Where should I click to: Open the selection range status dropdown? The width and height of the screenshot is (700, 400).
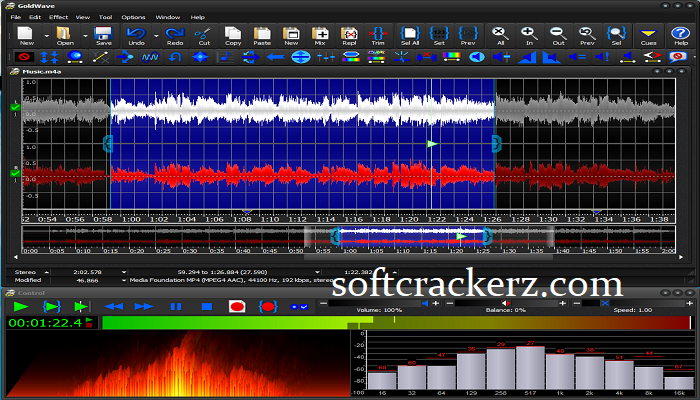[317, 272]
